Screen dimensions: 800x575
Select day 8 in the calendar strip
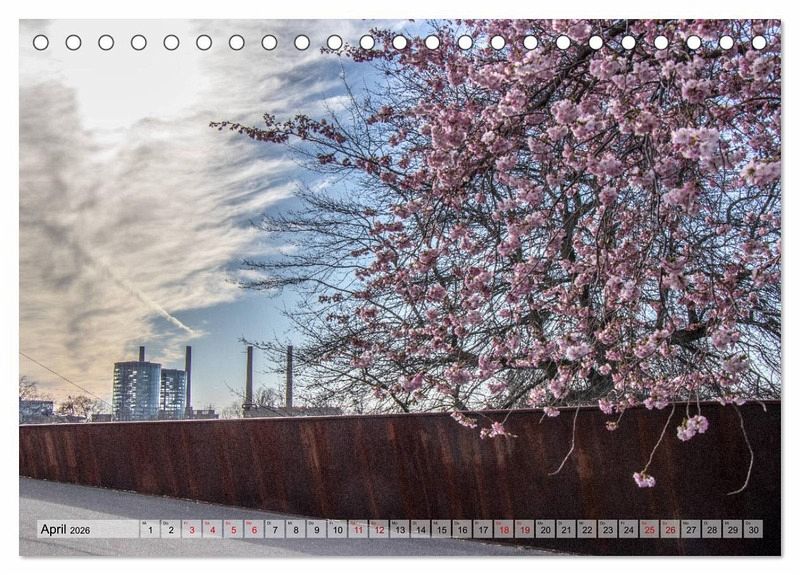click(x=296, y=529)
